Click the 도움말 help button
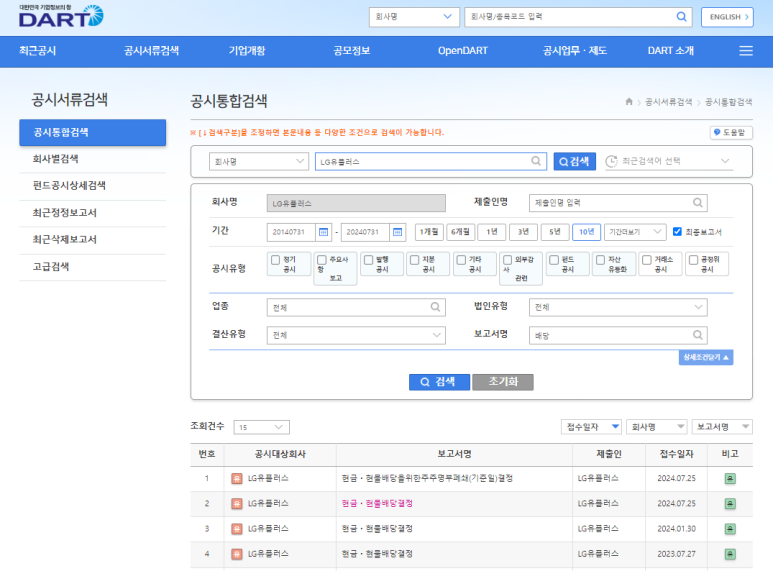The height and width of the screenshot is (571, 773). coord(731,133)
